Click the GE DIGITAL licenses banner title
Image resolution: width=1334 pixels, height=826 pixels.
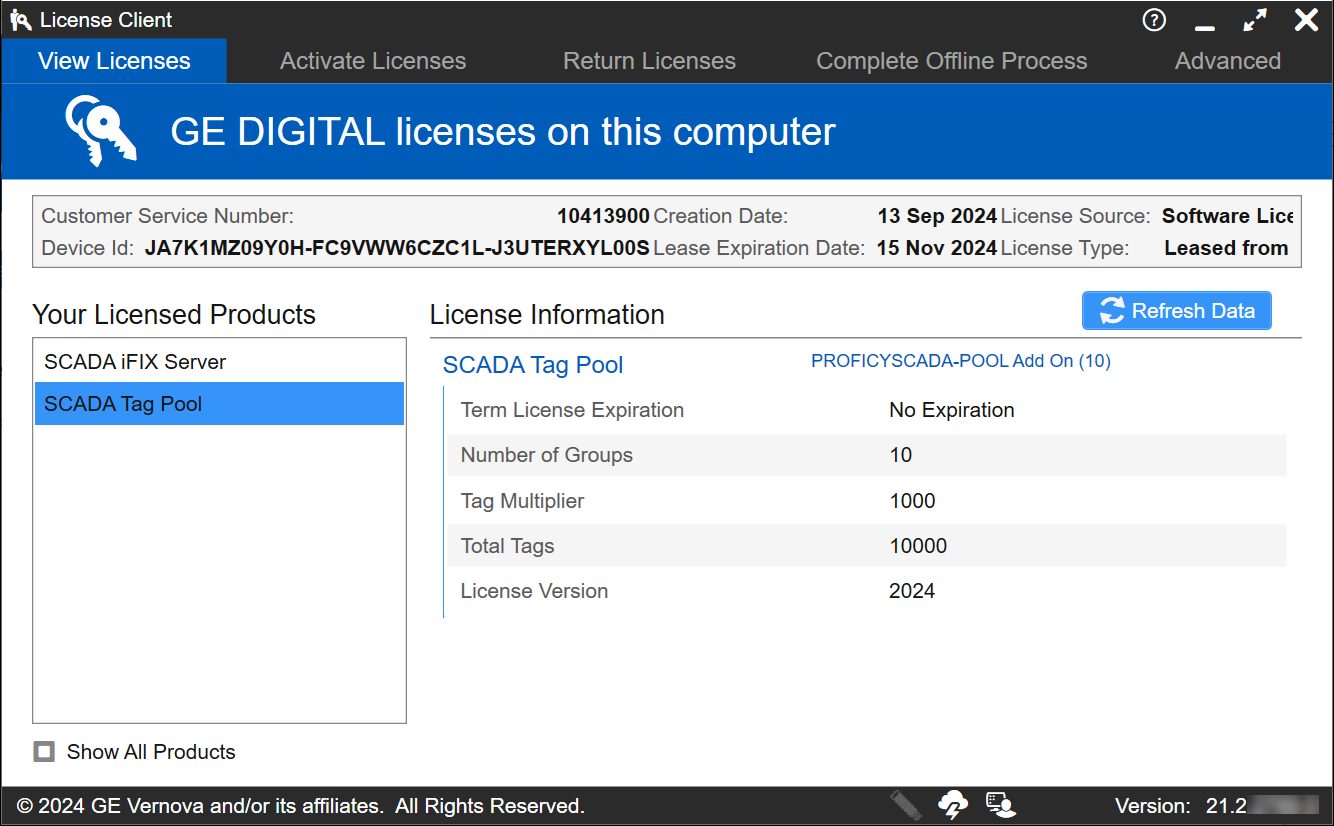click(x=503, y=132)
